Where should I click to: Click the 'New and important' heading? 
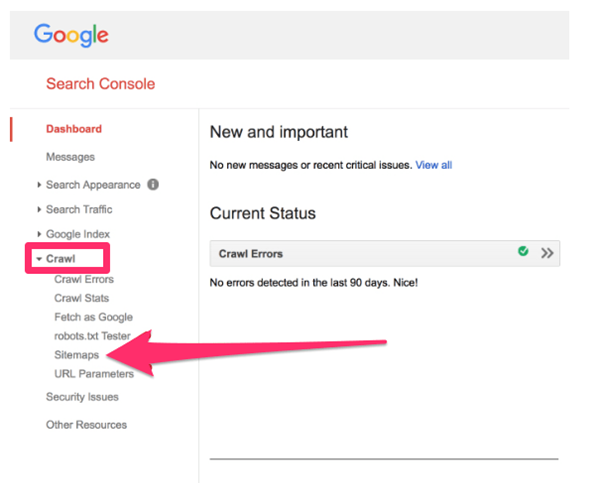tap(279, 132)
